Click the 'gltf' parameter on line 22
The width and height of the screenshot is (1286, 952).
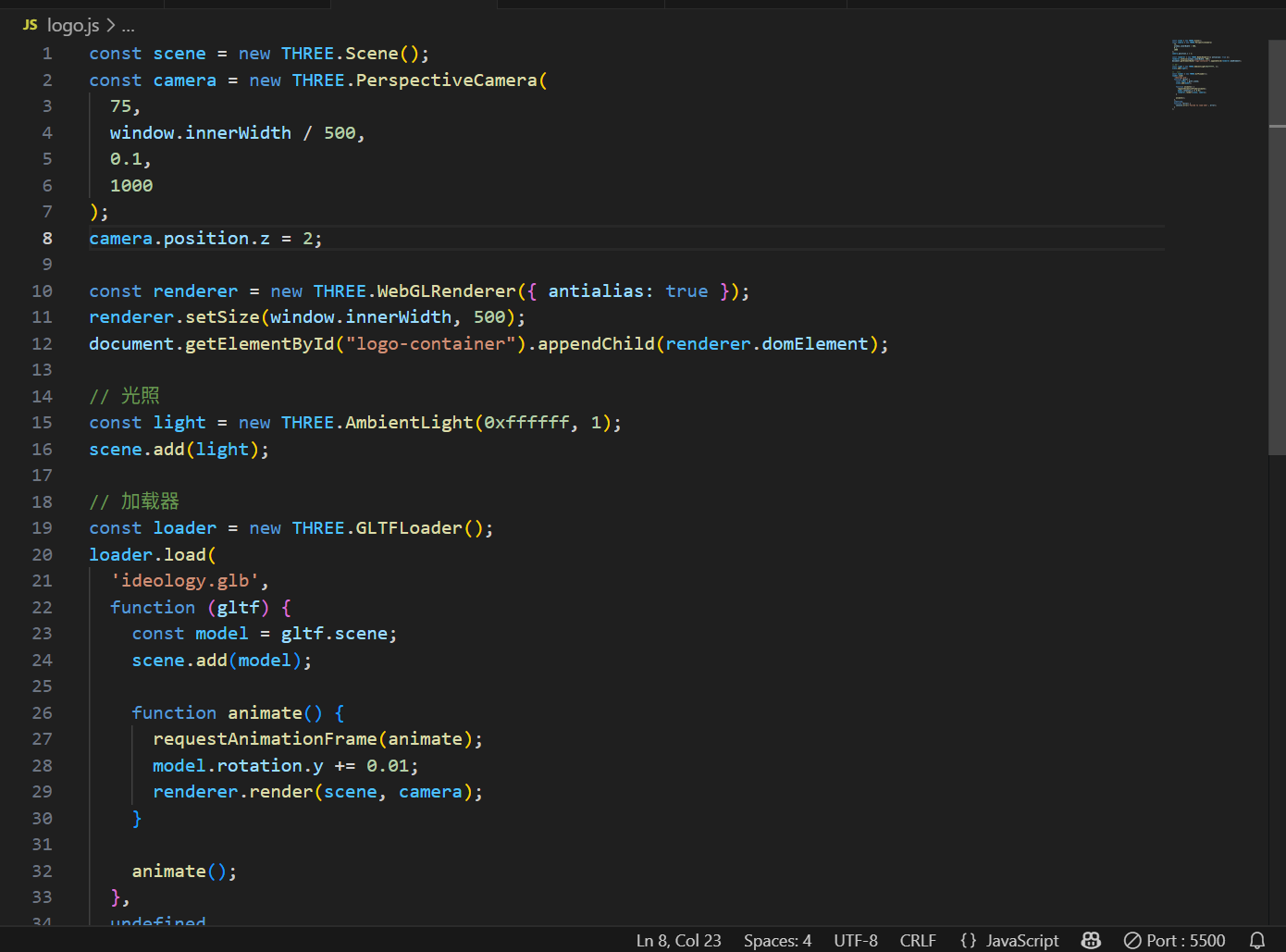coord(238,608)
